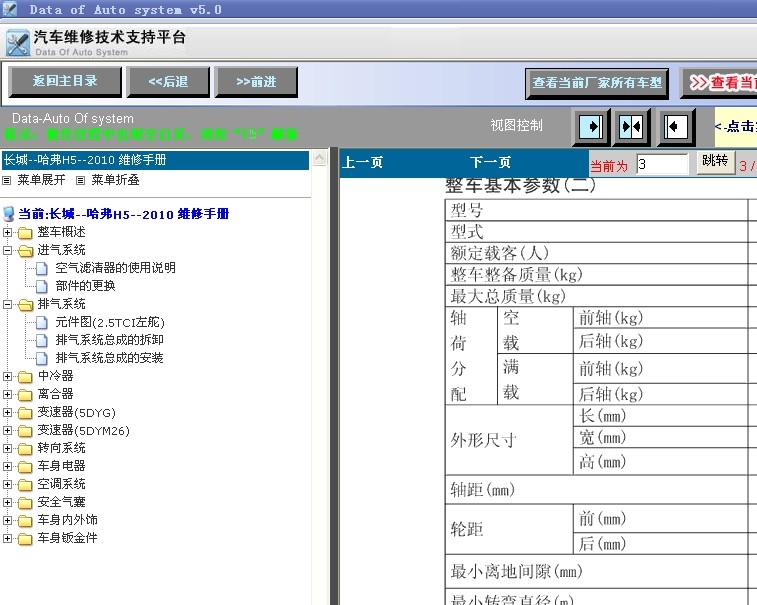Viewport: 757px width, 605px height.
Task: Click the document icon for 部件的更换
Action: pyautogui.click(x=42, y=286)
